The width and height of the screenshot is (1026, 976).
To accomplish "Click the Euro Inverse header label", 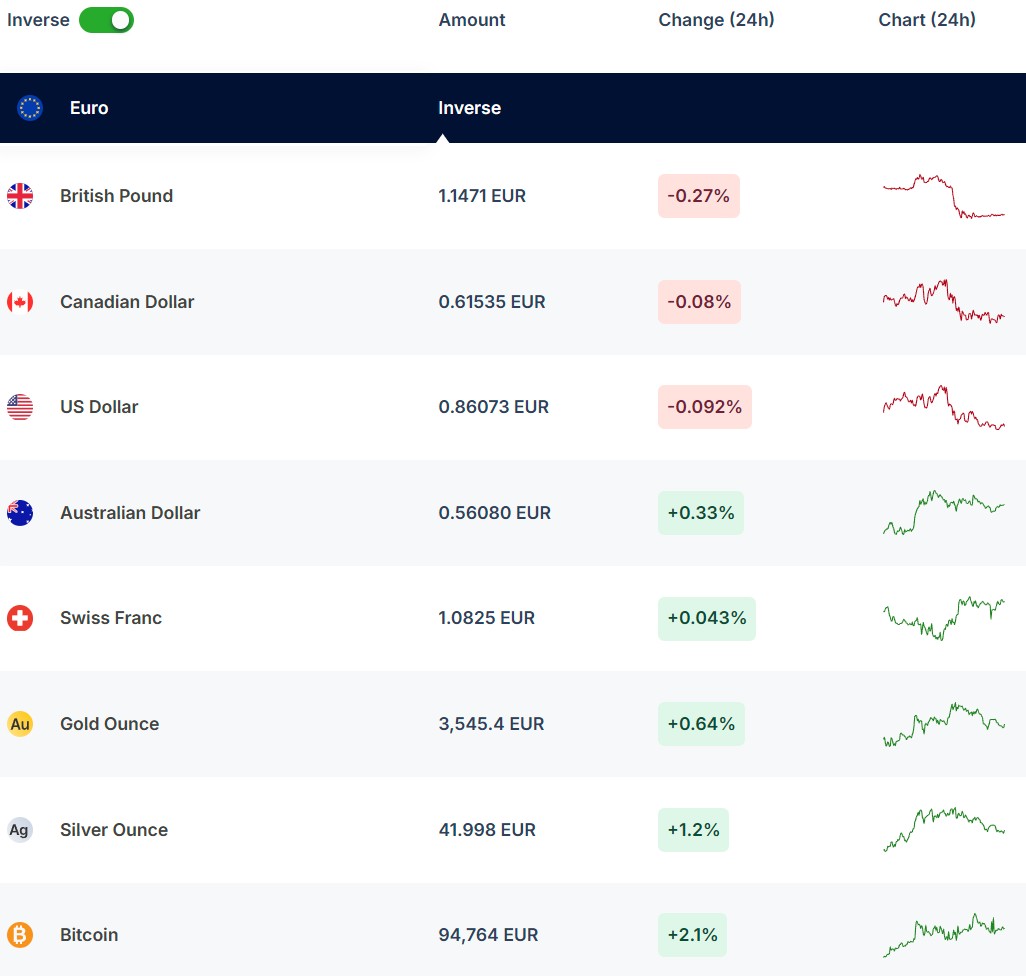I will 469,108.
